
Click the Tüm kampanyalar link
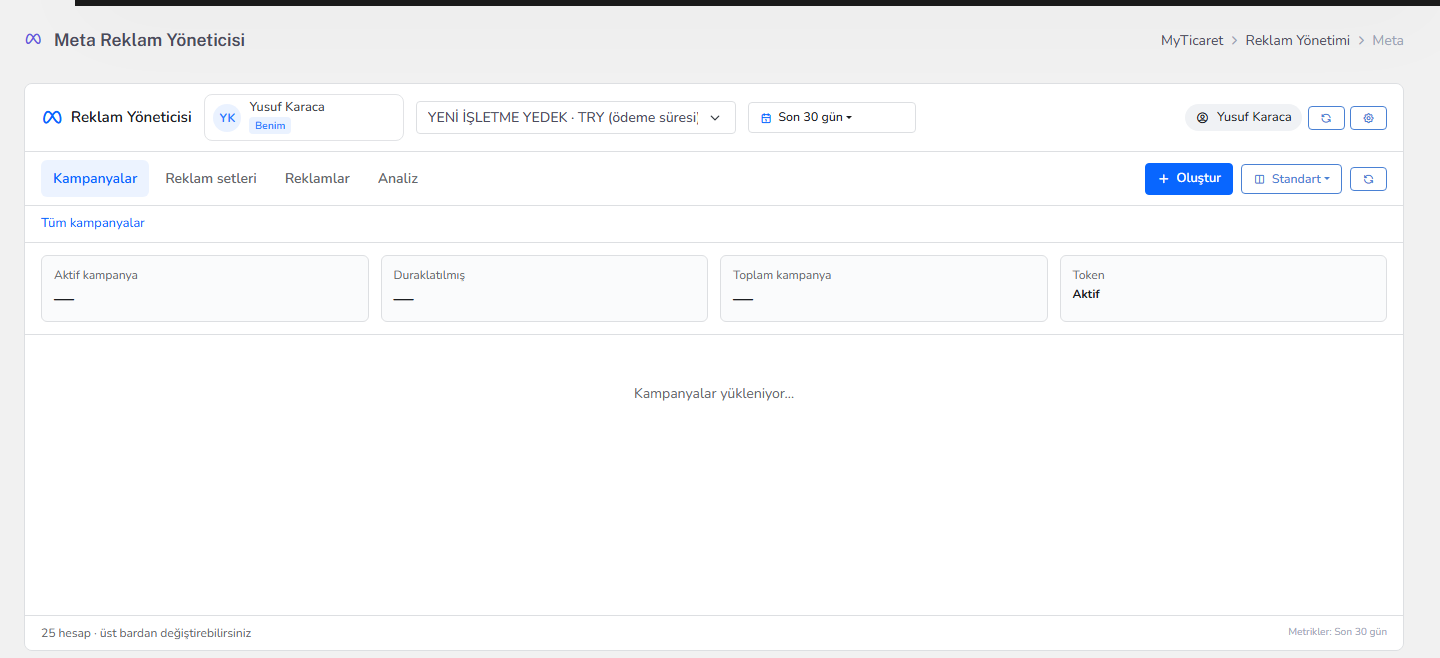(x=93, y=223)
